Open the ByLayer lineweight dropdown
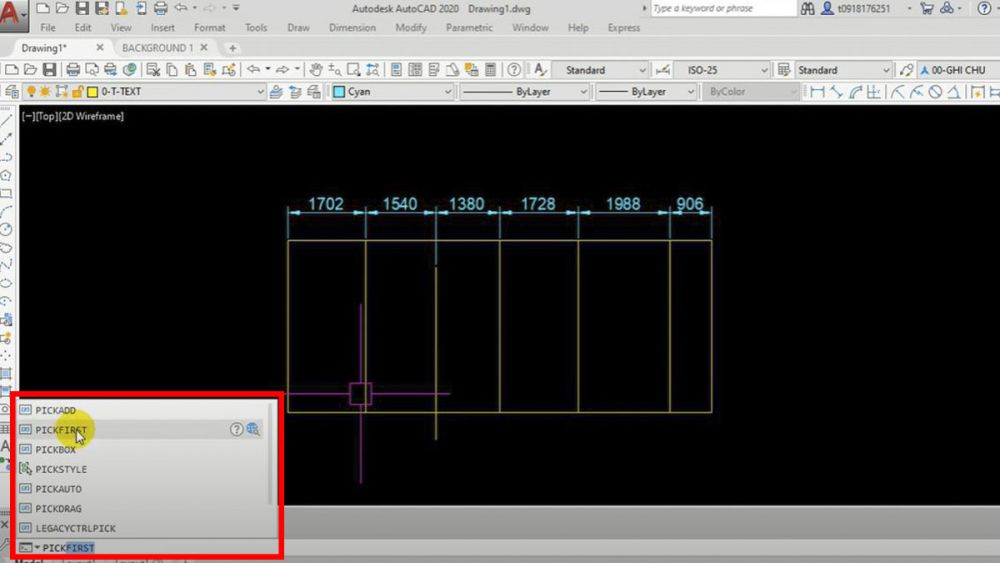 pos(645,92)
